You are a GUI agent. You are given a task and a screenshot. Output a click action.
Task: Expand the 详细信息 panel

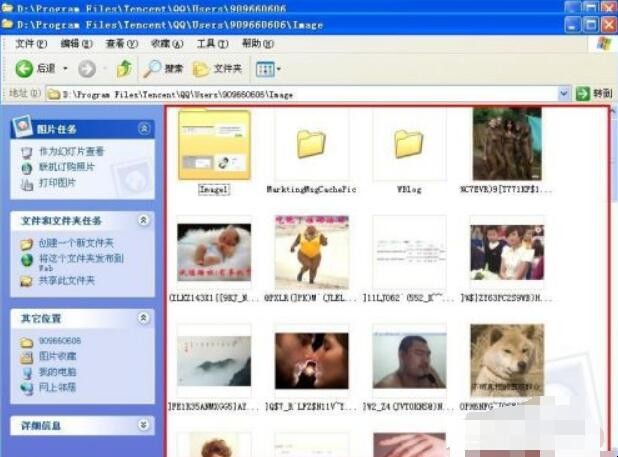143,425
